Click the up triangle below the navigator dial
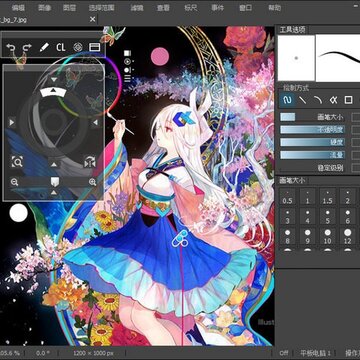This screenshot has width=360, height=360. pos(54,164)
